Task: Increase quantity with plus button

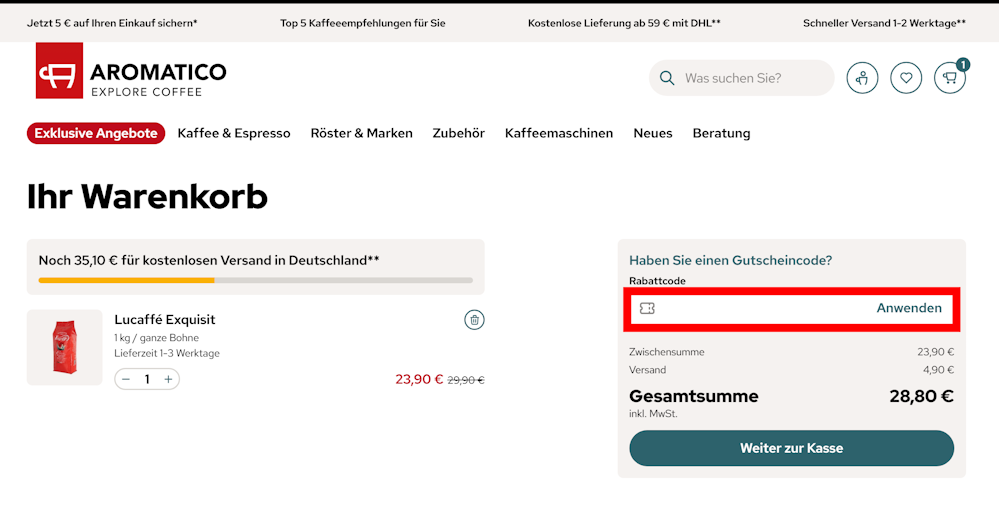Action: coord(168,380)
